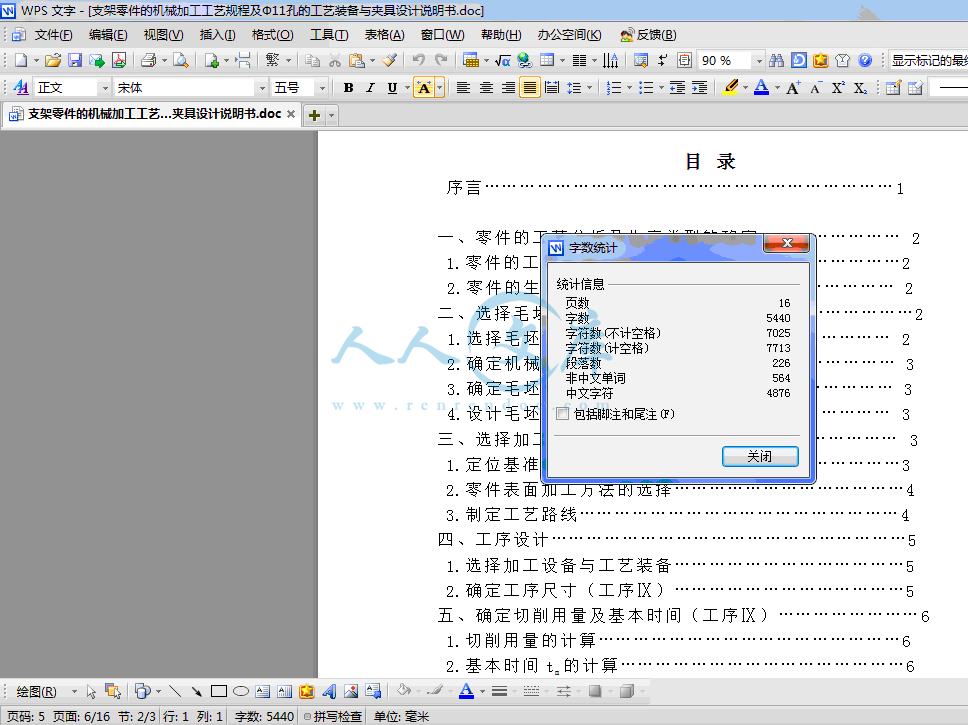
Task: Open the 显示标记 display dropdown
Action: click(x=928, y=61)
